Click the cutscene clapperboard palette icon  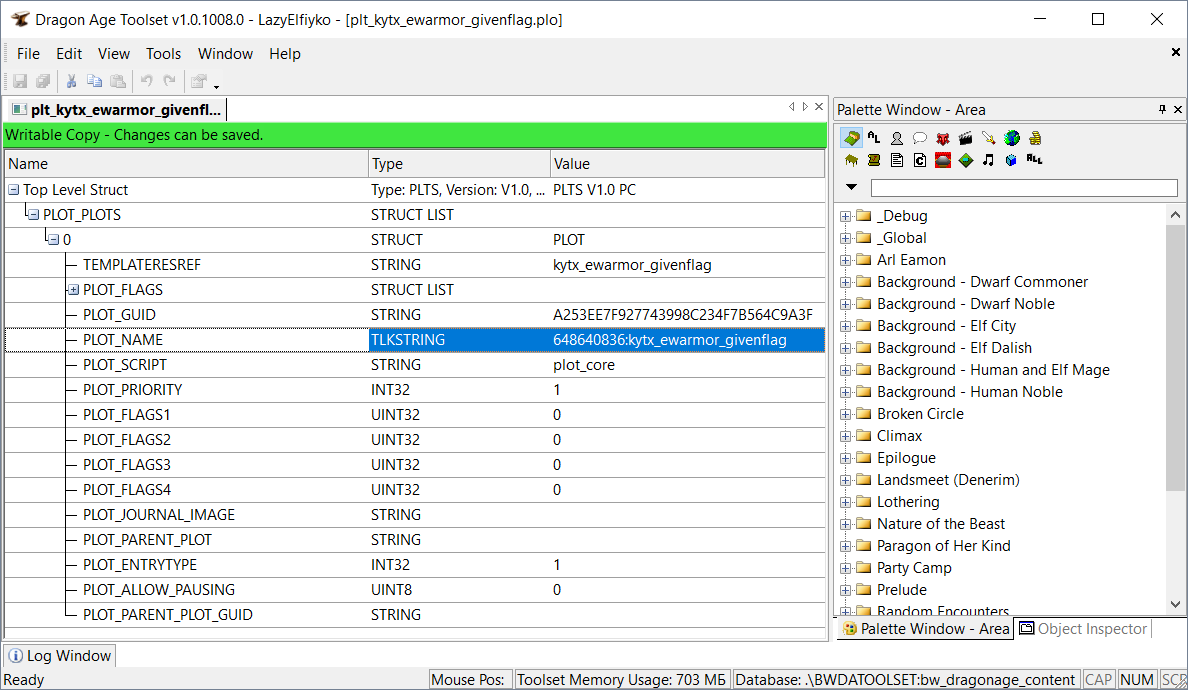coord(966,138)
